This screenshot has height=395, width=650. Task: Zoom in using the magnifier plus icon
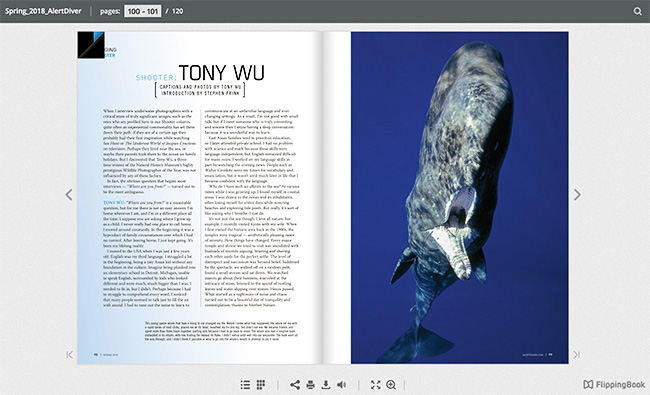391,385
